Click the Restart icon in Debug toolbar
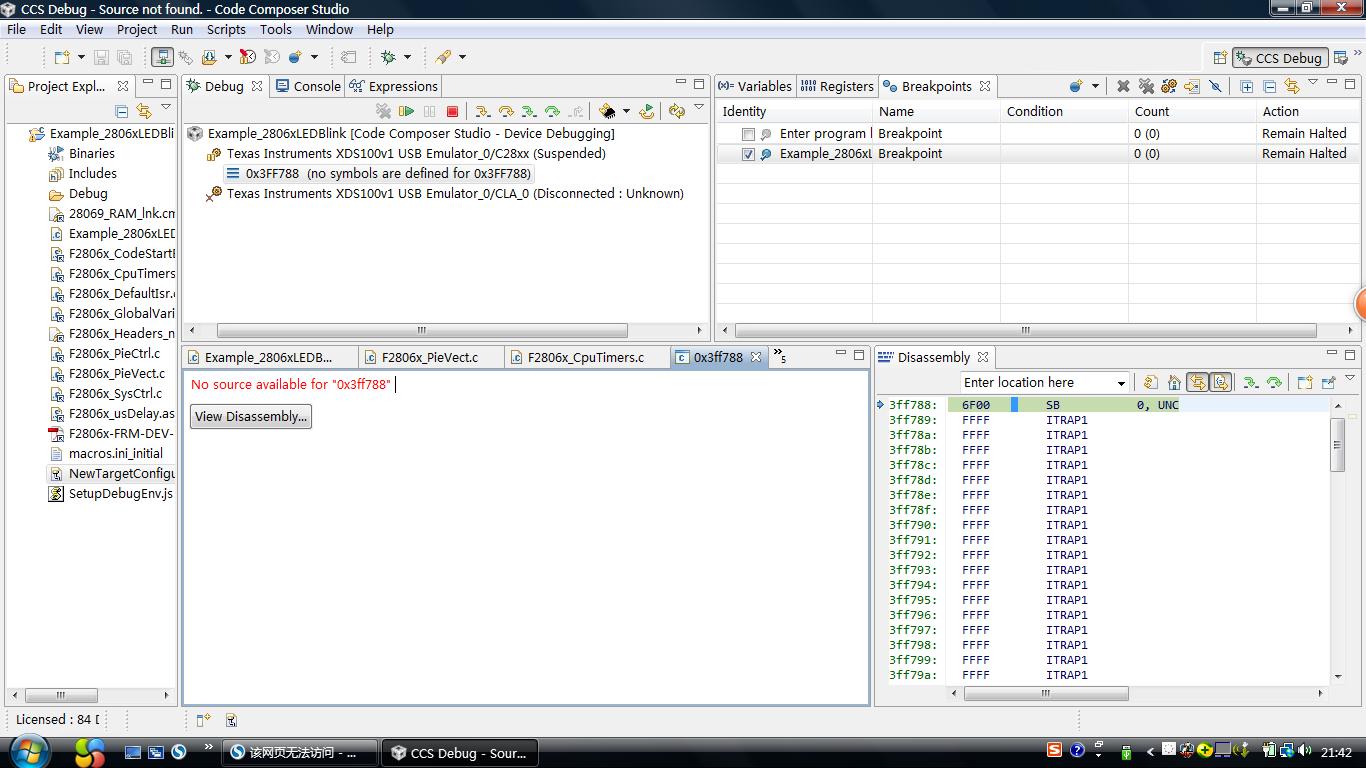The width and height of the screenshot is (1366, 768). click(647, 111)
